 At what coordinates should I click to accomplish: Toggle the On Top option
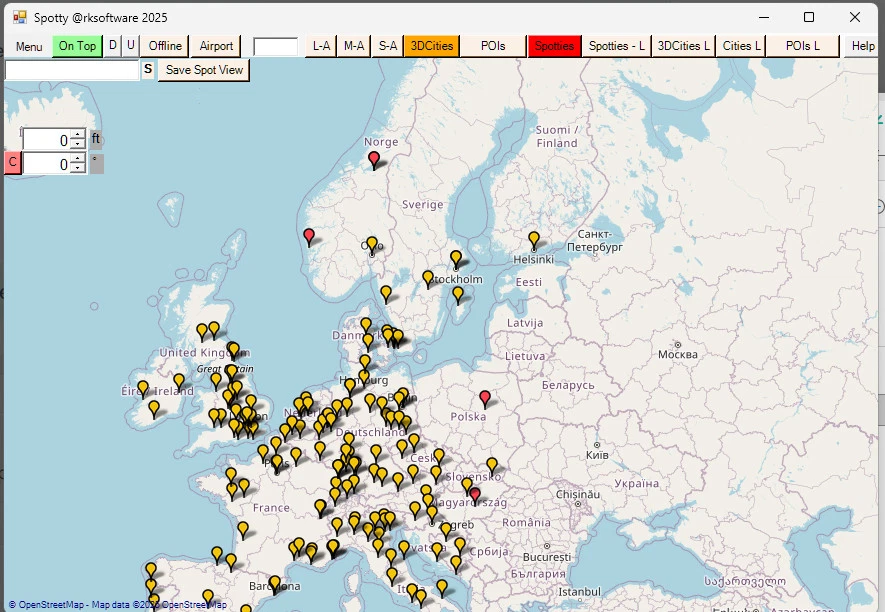click(77, 45)
